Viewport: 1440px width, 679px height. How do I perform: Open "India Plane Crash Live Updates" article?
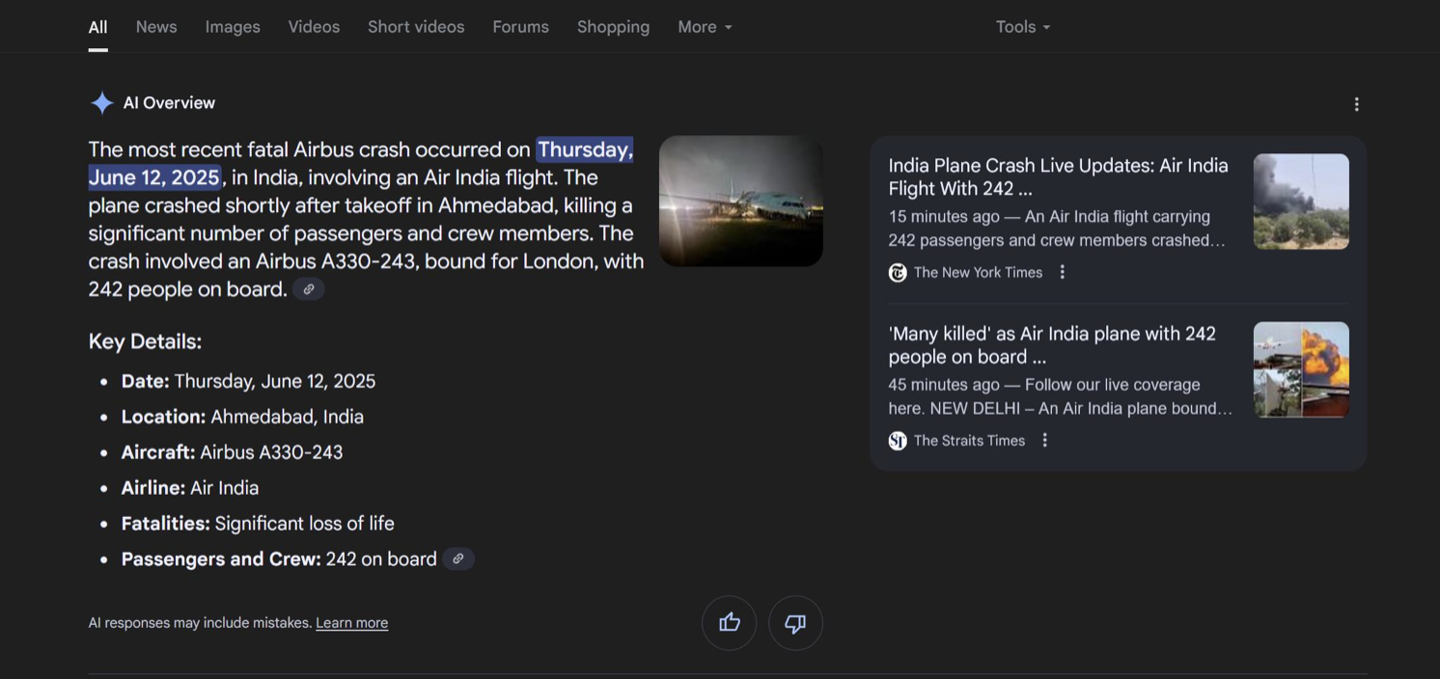1058,177
